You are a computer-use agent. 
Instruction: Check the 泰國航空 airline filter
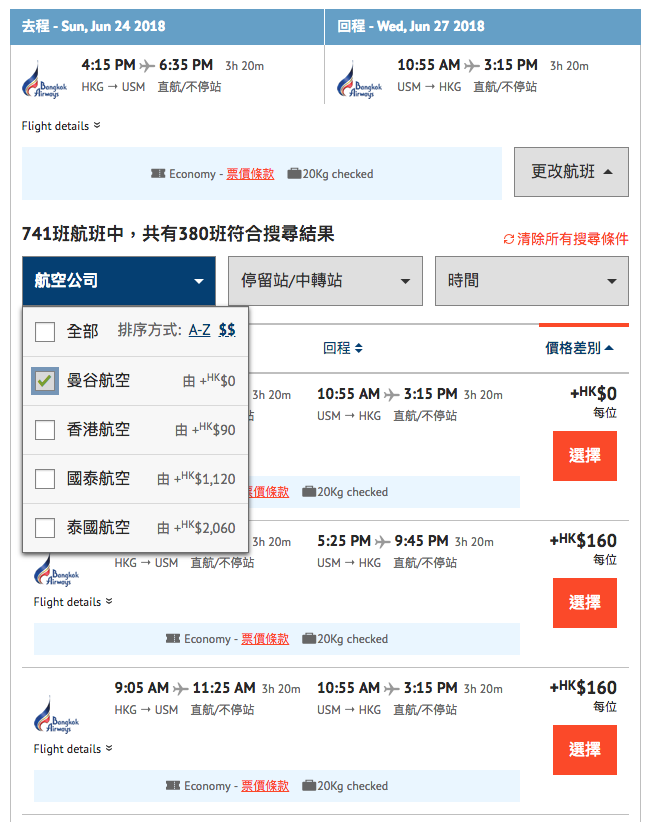coord(45,528)
